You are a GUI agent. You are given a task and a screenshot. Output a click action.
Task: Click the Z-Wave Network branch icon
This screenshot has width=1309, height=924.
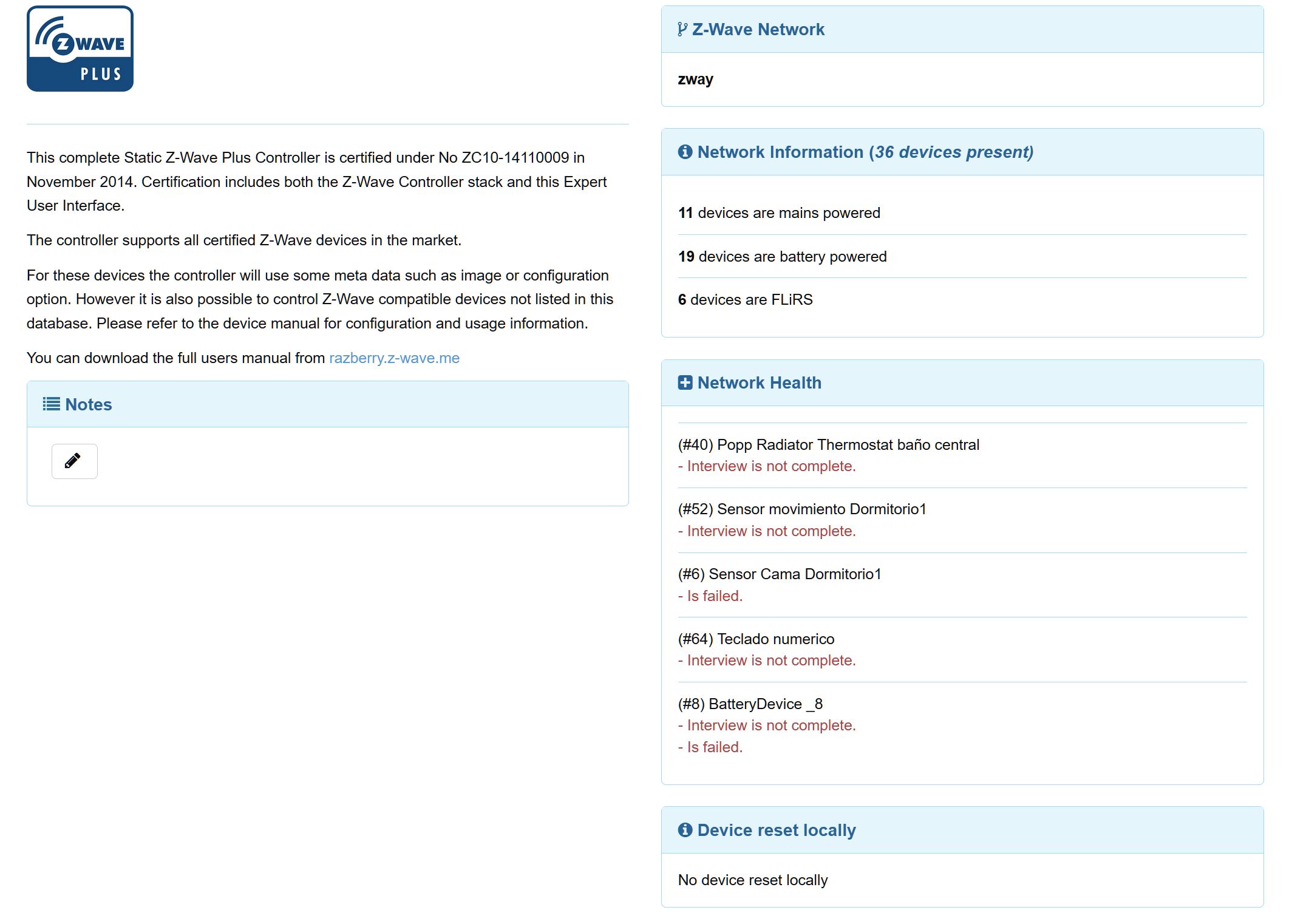[x=682, y=29]
